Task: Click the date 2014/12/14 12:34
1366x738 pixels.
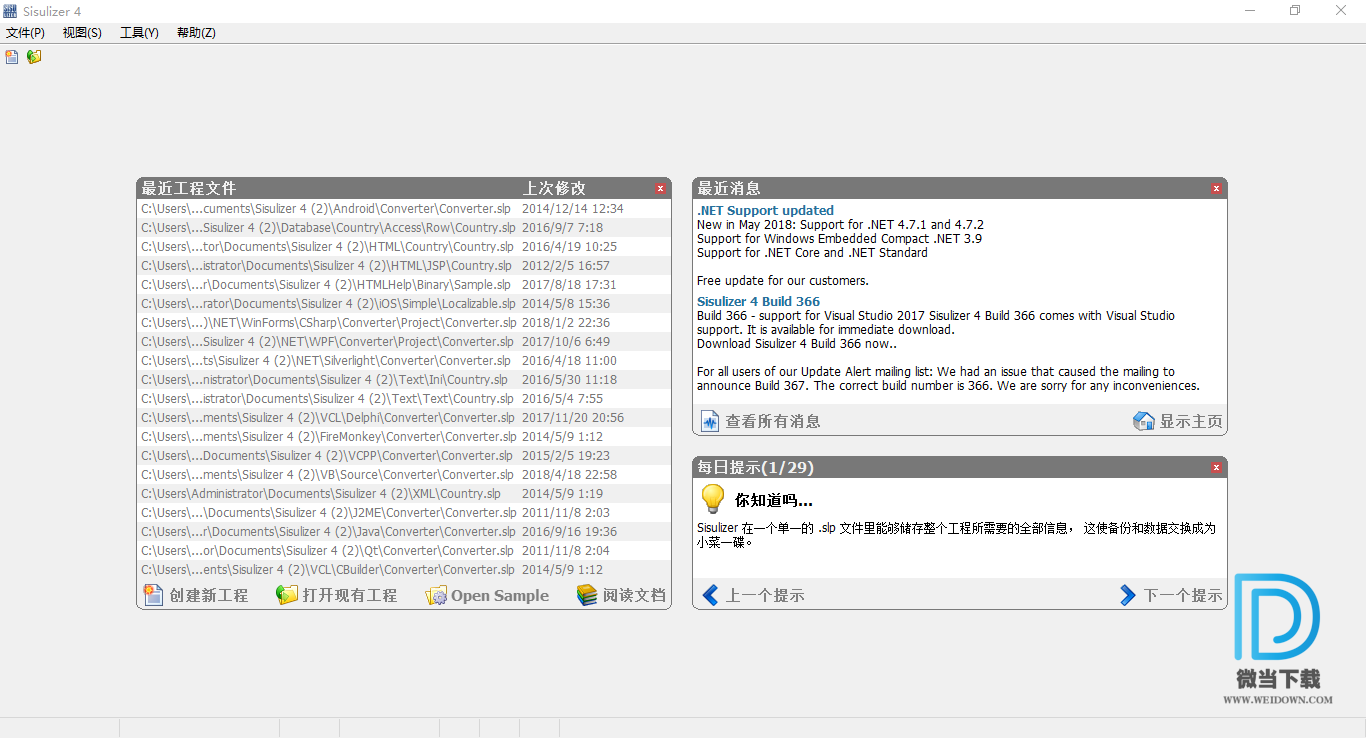Action: [573, 209]
